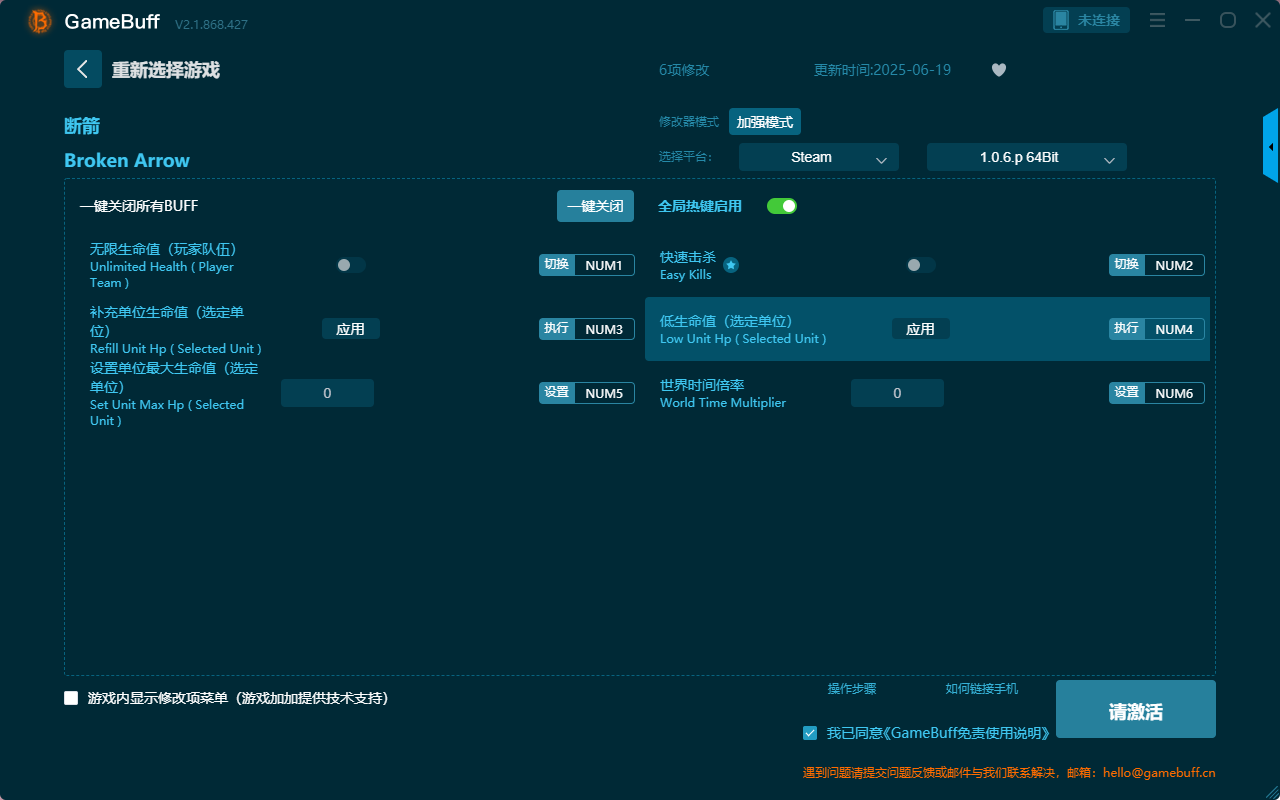Favorite this trainer via the heart icon
Screen dimensions: 1280x800
coord(998,70)
